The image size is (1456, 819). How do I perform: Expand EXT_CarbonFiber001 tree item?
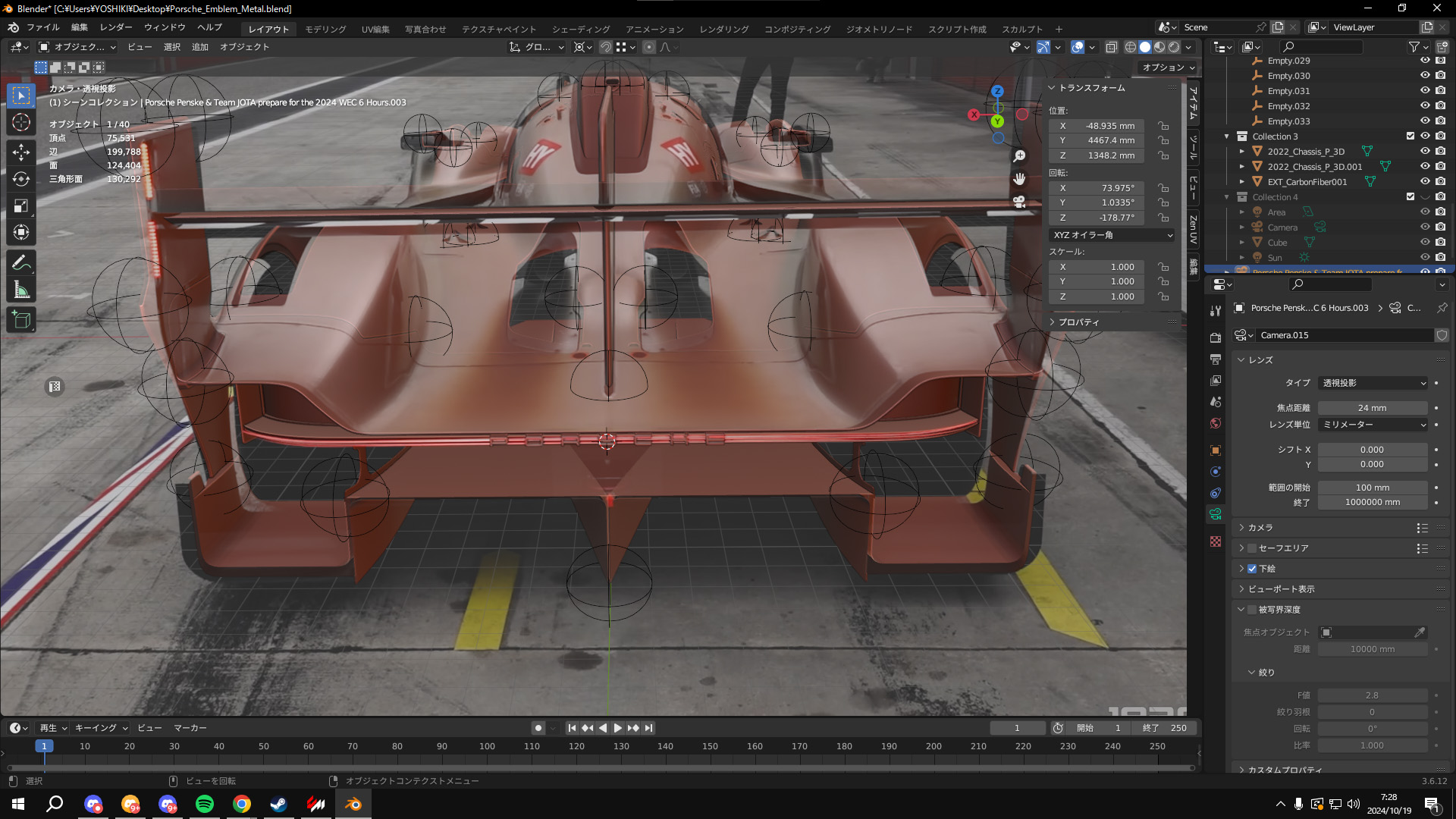point(1242,182)
